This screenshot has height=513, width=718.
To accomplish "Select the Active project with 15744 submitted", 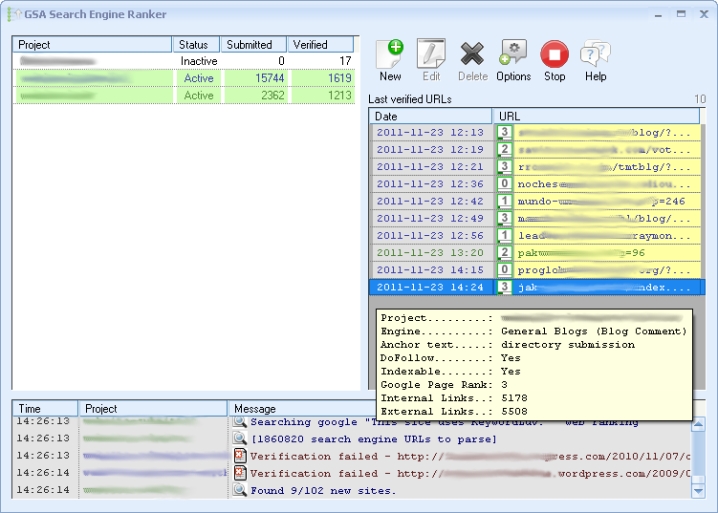I will [183, 78].
